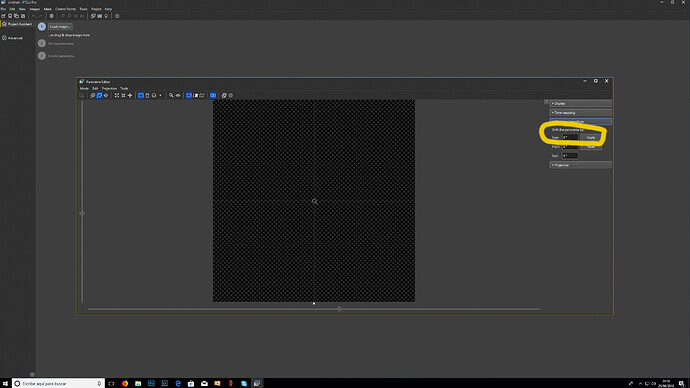The height and width of the screenshot is (388, 690).
Task: Click the Roll input field
Action: 570,156
